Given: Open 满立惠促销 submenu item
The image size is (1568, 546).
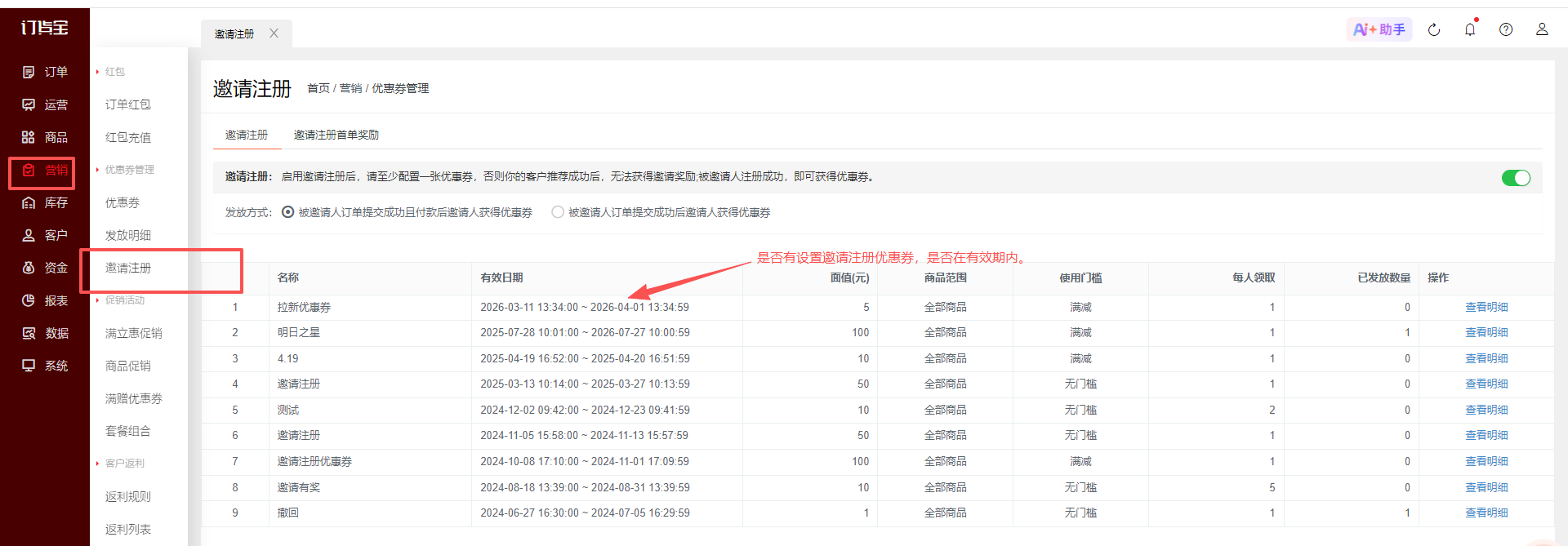Looking at the screenshot, I should (x=134, y=333).
